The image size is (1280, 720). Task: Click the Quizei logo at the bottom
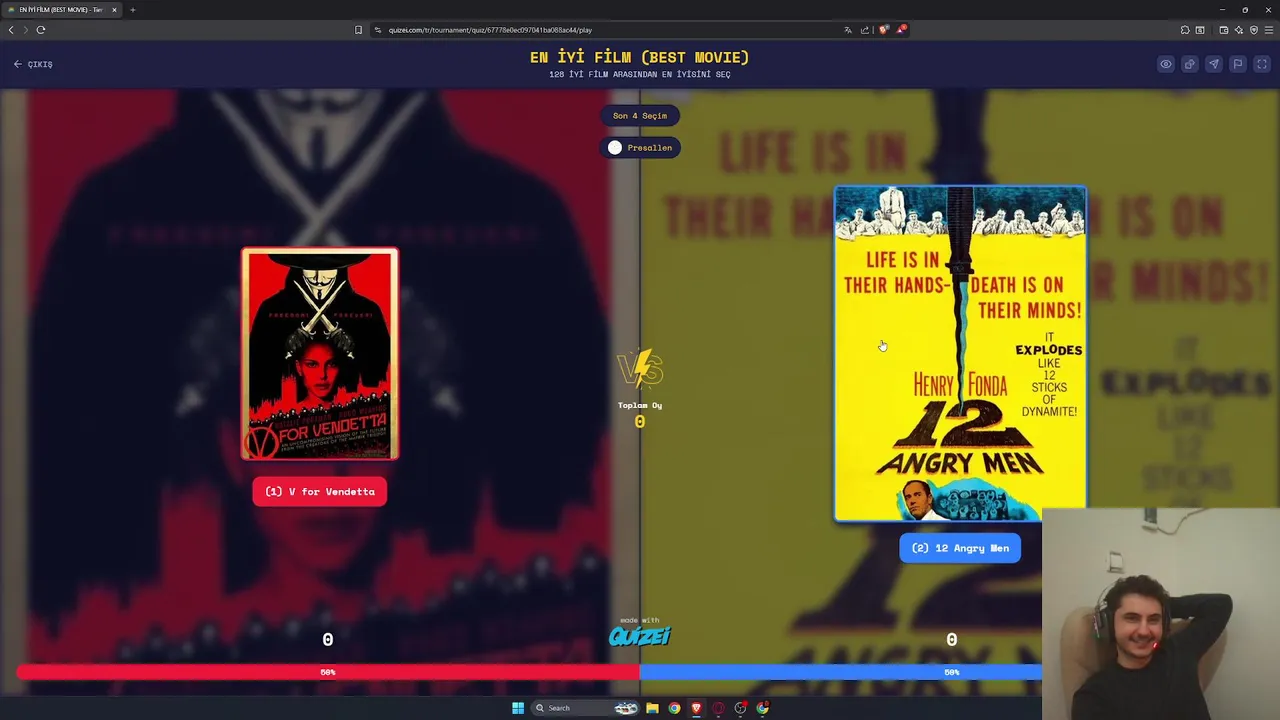click(640, 634)
